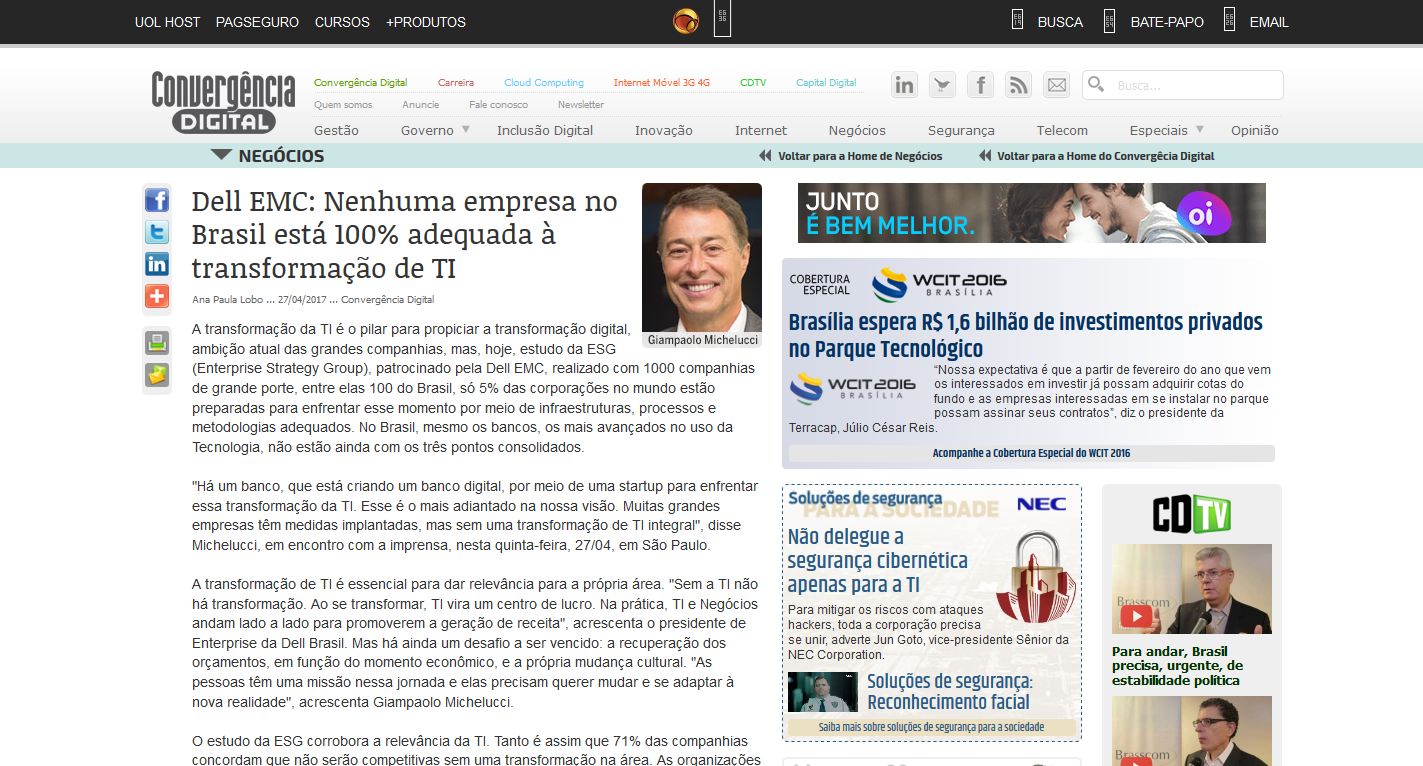Click the Oi 'Junto é bem melhor' banner

[x=1032, y=212]
